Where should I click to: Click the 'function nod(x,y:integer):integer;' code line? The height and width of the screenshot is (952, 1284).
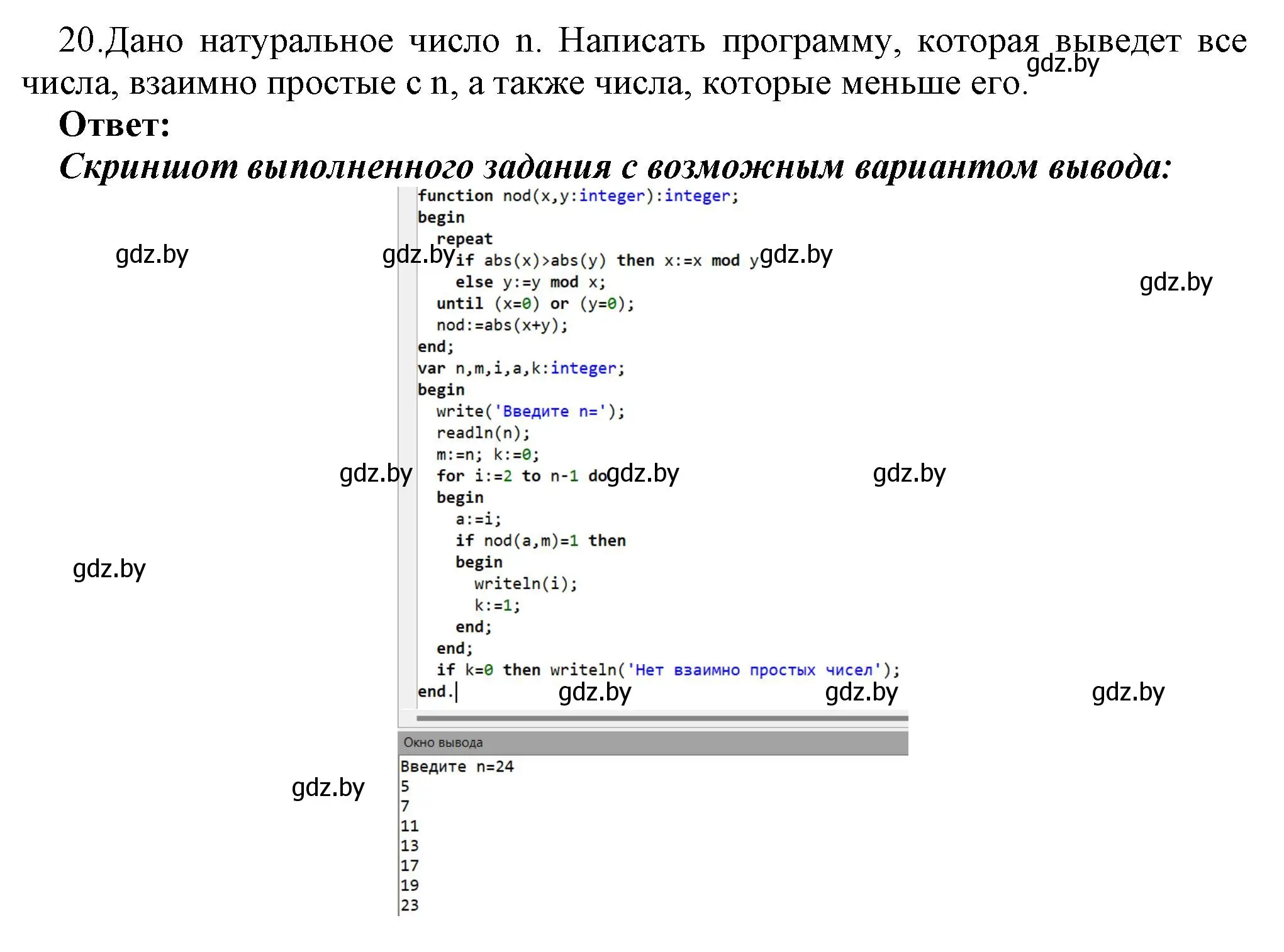(x=578, y=196)
